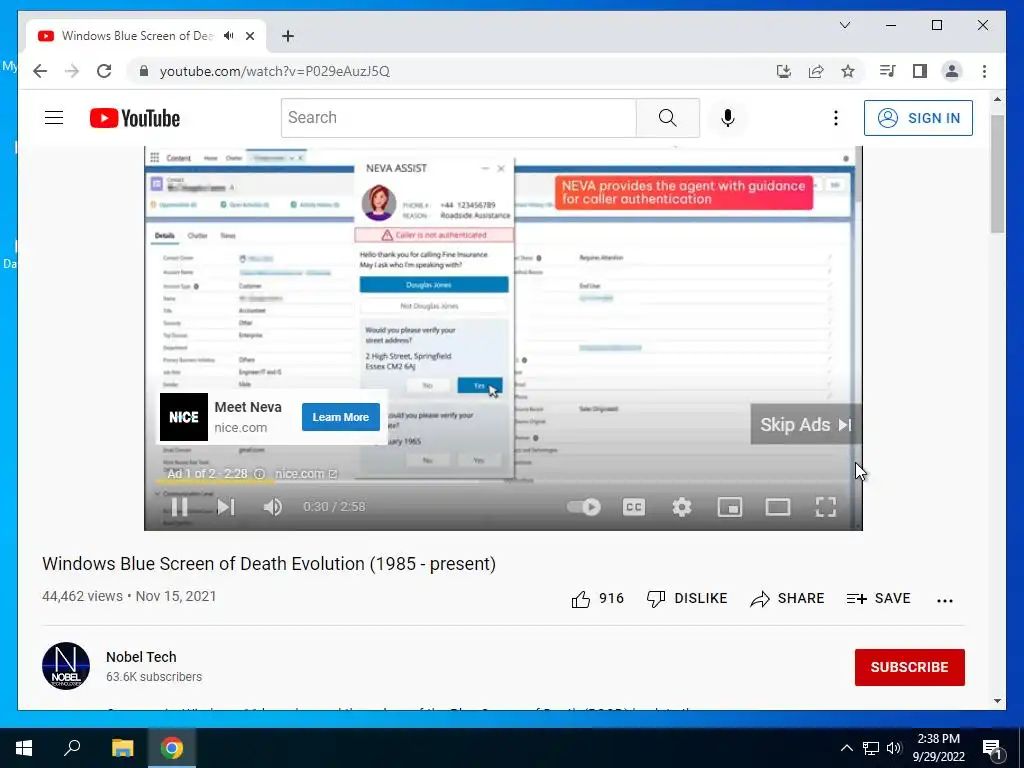Start voice search with the microphone icon

tap(728, 118)
